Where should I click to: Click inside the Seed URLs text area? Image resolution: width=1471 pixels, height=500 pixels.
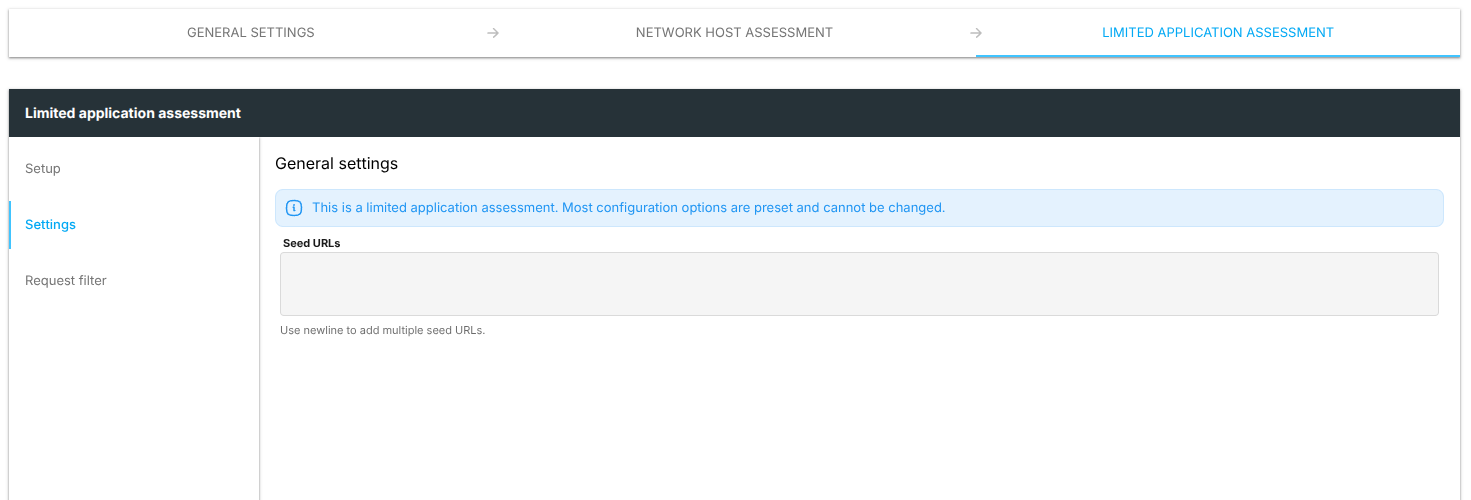coord(859,284)
